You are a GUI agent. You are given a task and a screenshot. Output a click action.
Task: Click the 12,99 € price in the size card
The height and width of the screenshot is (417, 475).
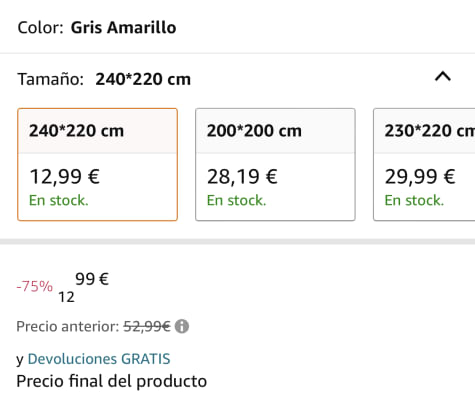coord(65,177)
